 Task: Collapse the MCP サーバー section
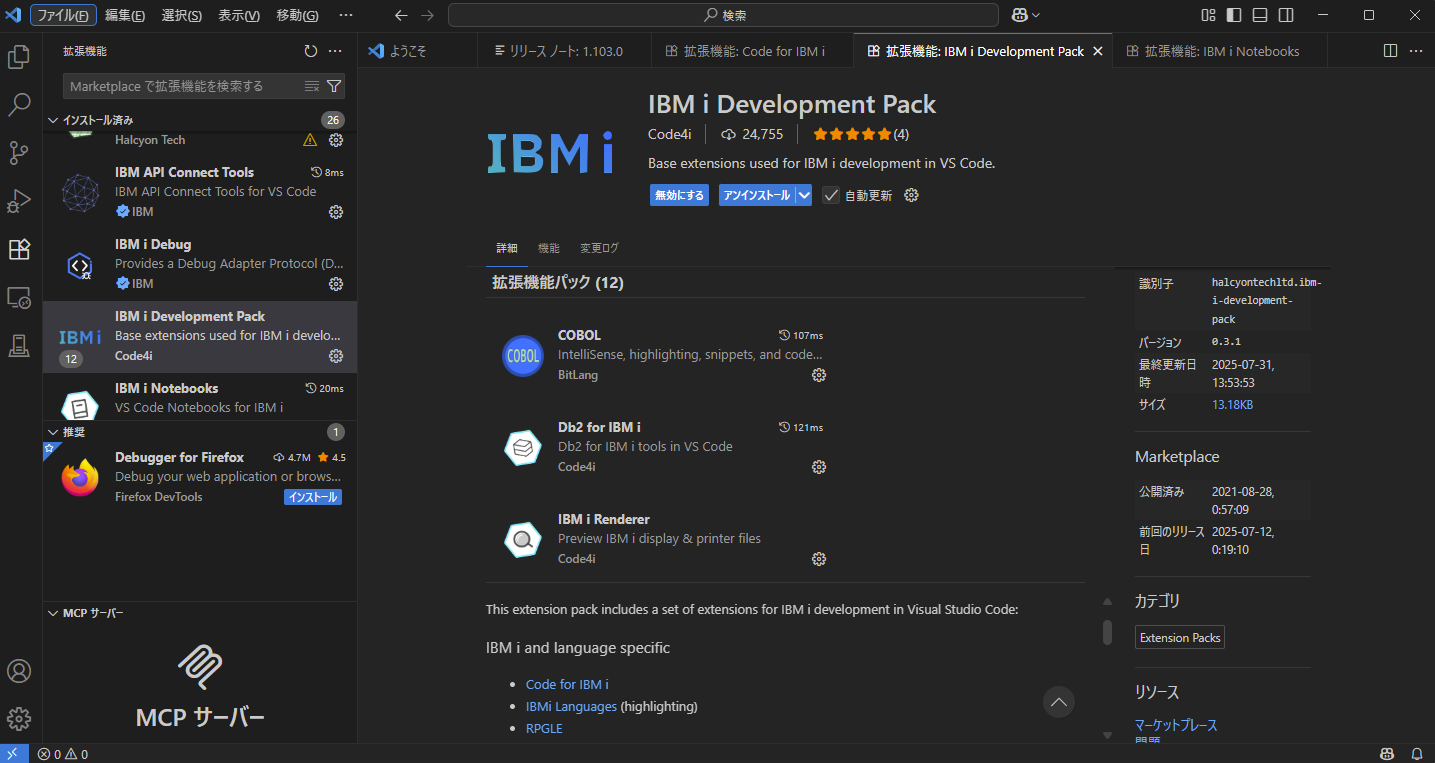pyautogui.click(x=55, y=613)
